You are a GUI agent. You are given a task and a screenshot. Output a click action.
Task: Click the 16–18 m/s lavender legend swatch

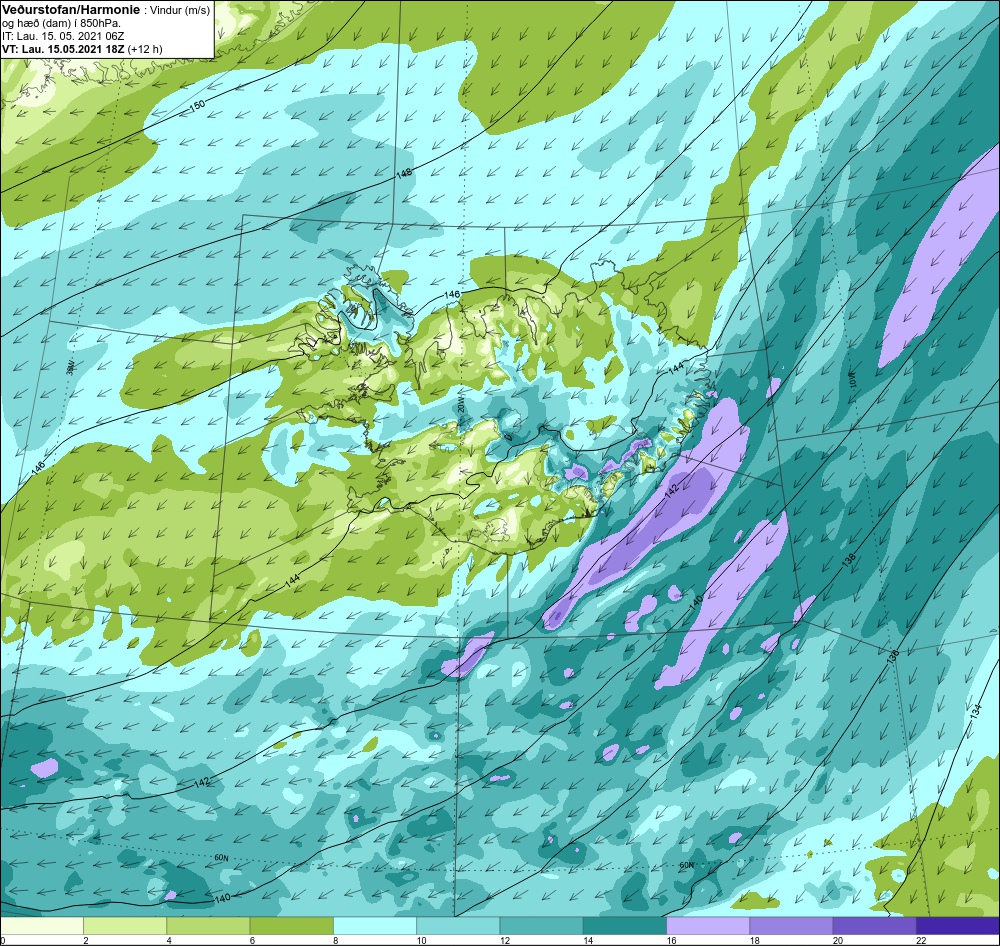click(x=708, y=924)
